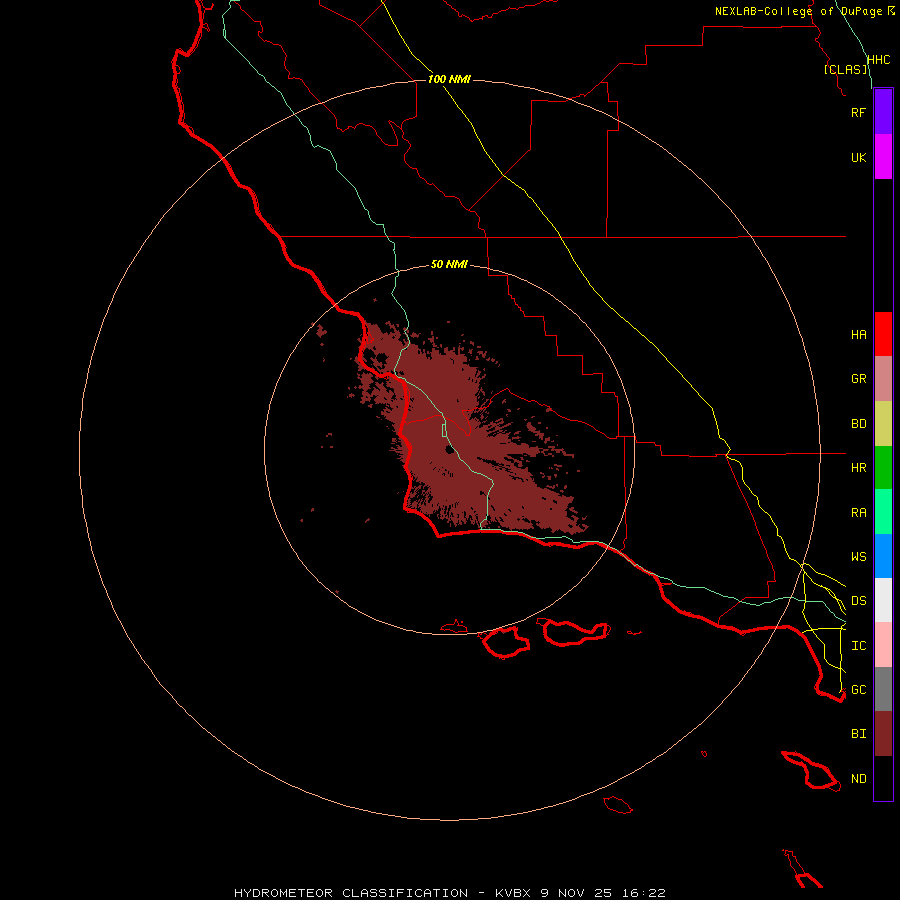Screen dimensions: 900x900
Task: Select the RA light green swatch
Action: pyautogui.click(x=883, y=512)
